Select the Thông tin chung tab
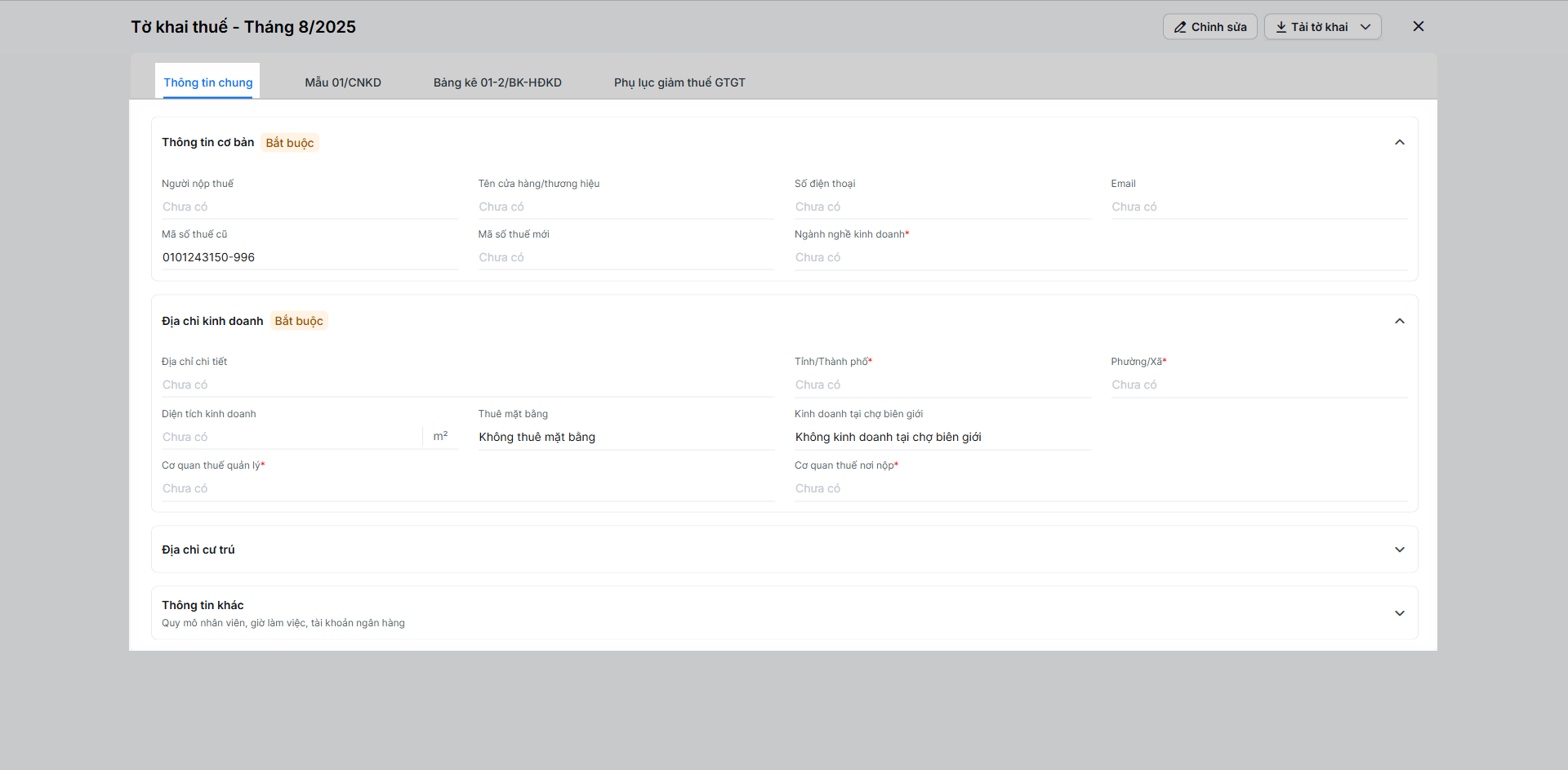Viewport: 1568px width, 770px height. 208,82
